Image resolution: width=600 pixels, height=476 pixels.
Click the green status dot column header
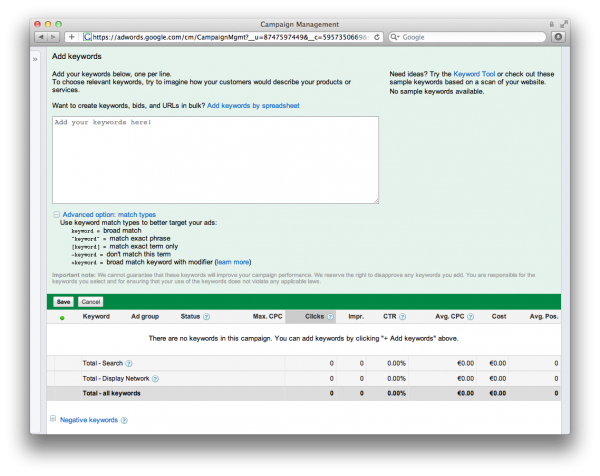click(x=62, y=318)
